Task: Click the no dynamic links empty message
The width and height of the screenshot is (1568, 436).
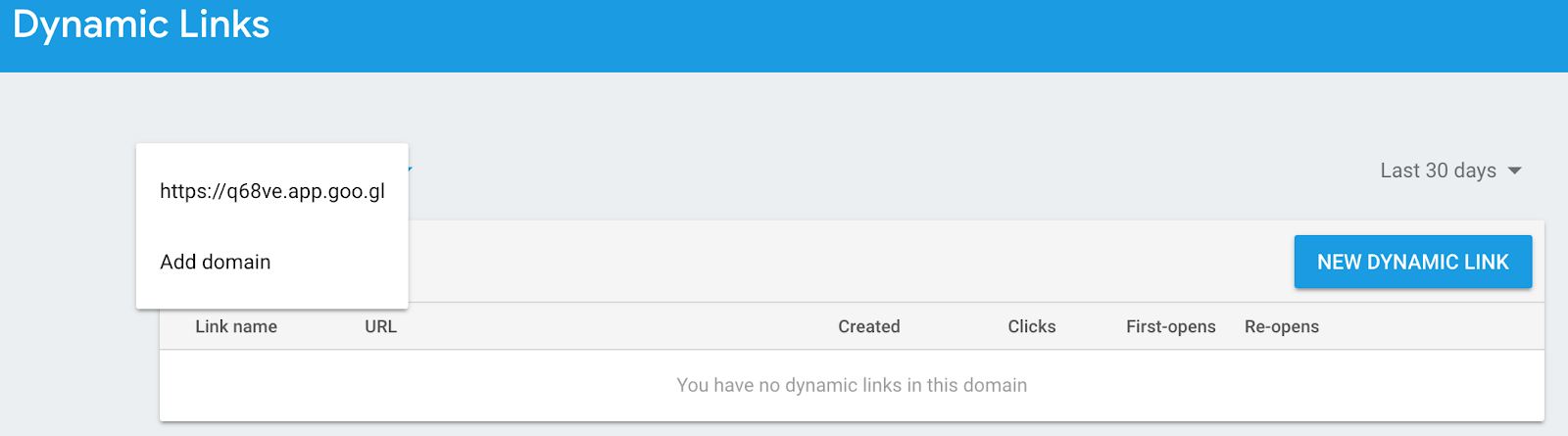Action: point(852,385)
